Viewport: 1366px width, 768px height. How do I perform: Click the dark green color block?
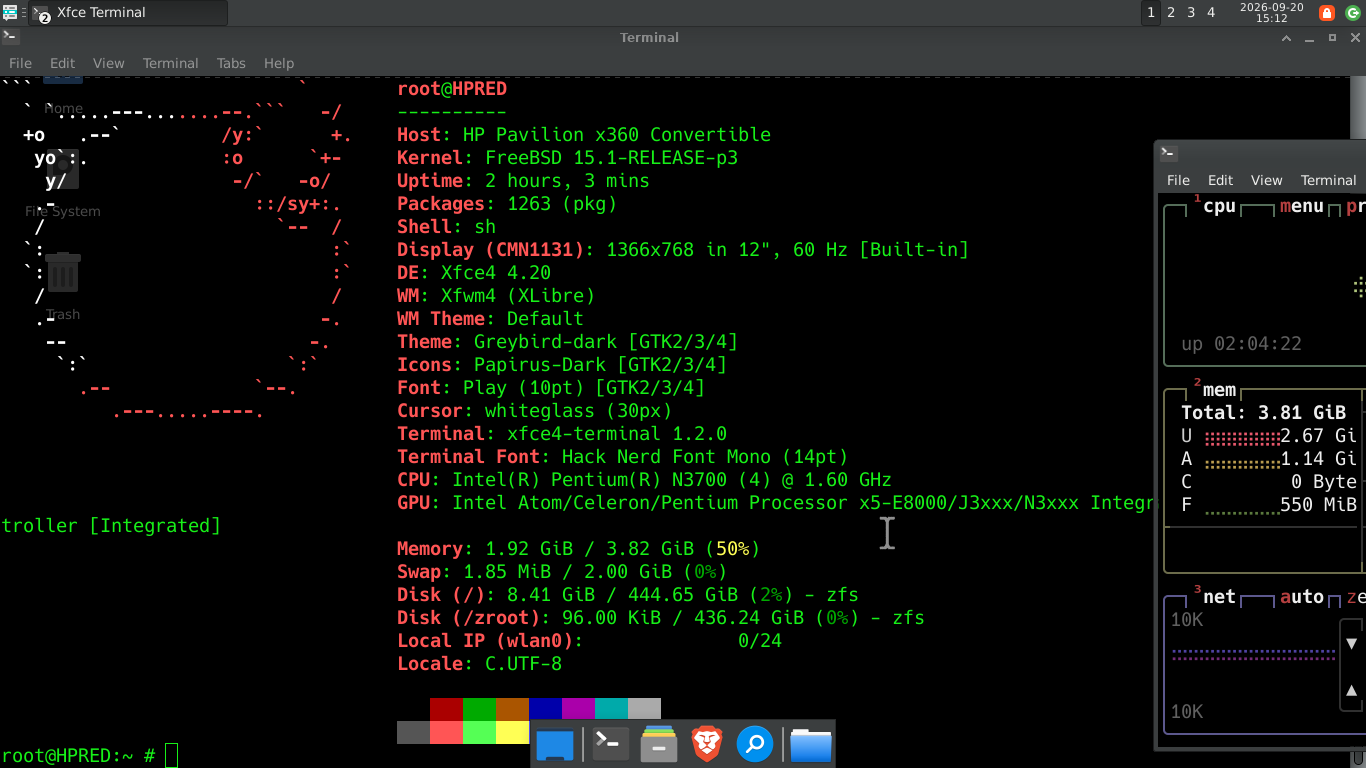point(479,709)
